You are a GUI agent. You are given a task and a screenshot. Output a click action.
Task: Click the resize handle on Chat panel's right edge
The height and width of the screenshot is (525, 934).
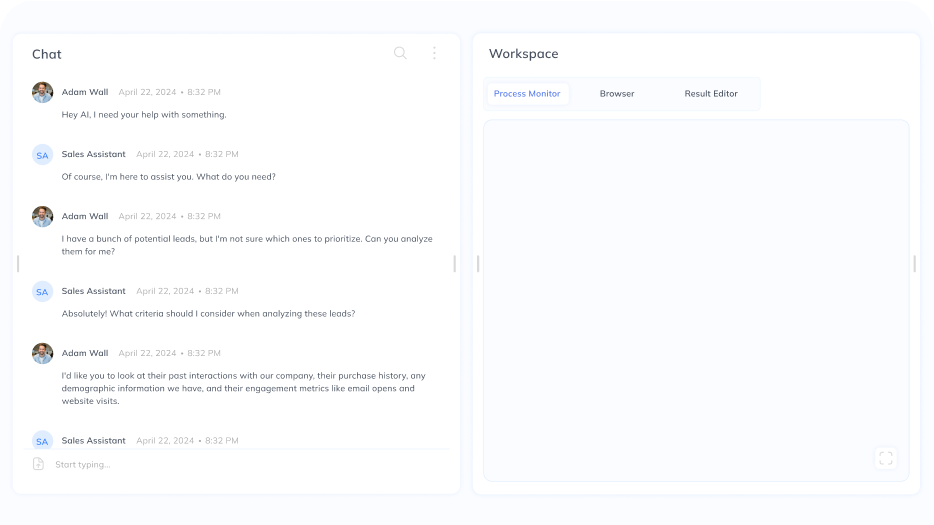[454, 263]
